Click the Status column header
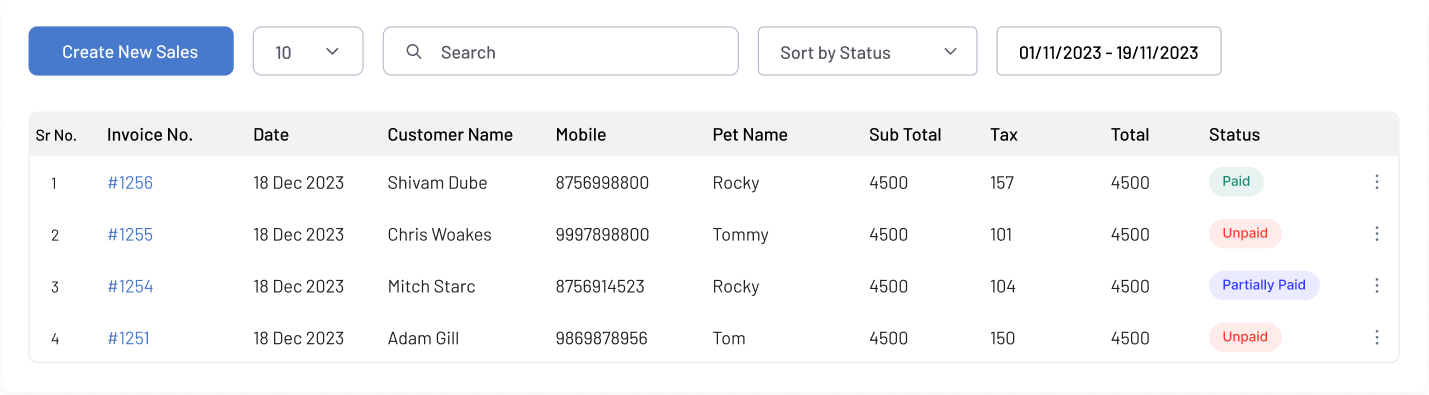 point(1234,135)
